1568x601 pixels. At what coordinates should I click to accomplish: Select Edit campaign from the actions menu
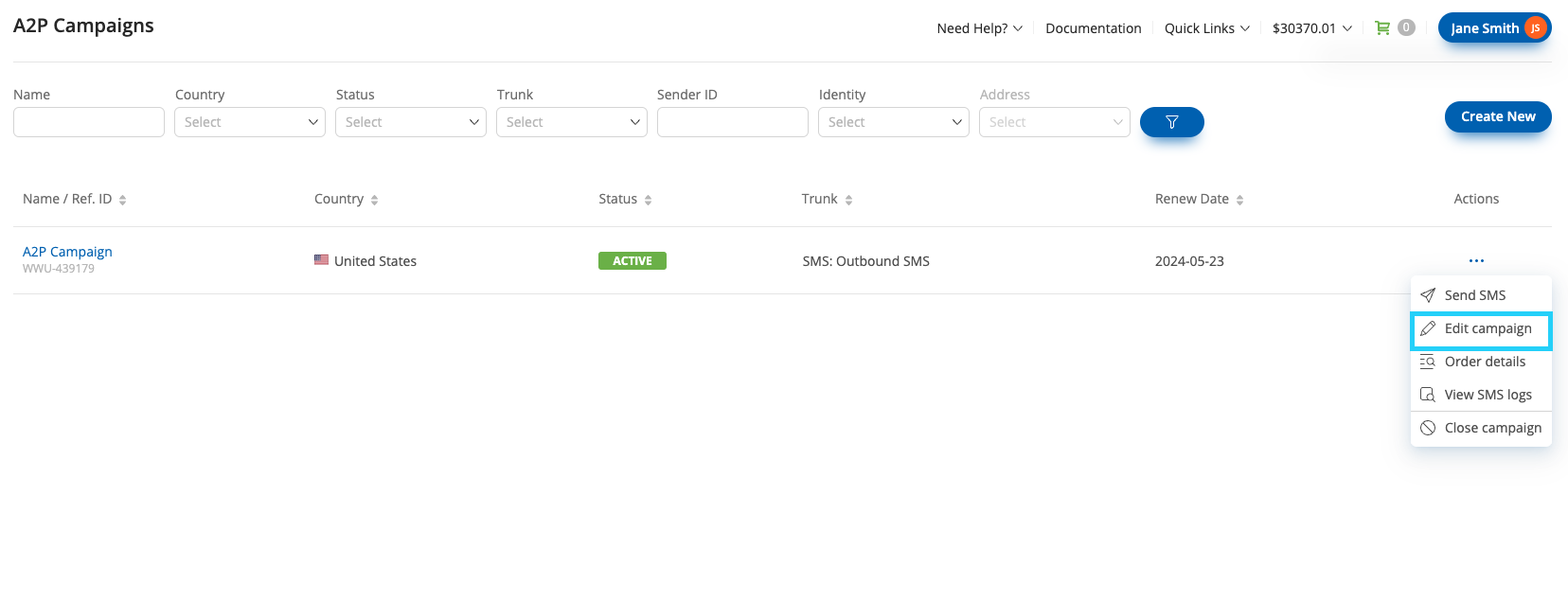(1481, 330)
